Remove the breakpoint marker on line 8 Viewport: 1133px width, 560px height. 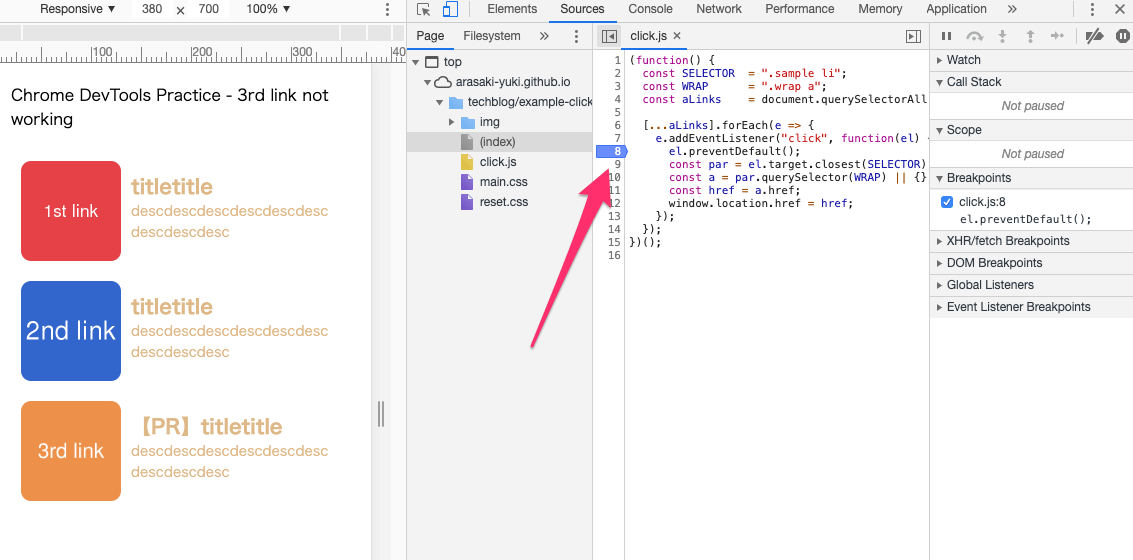[609, 151]
